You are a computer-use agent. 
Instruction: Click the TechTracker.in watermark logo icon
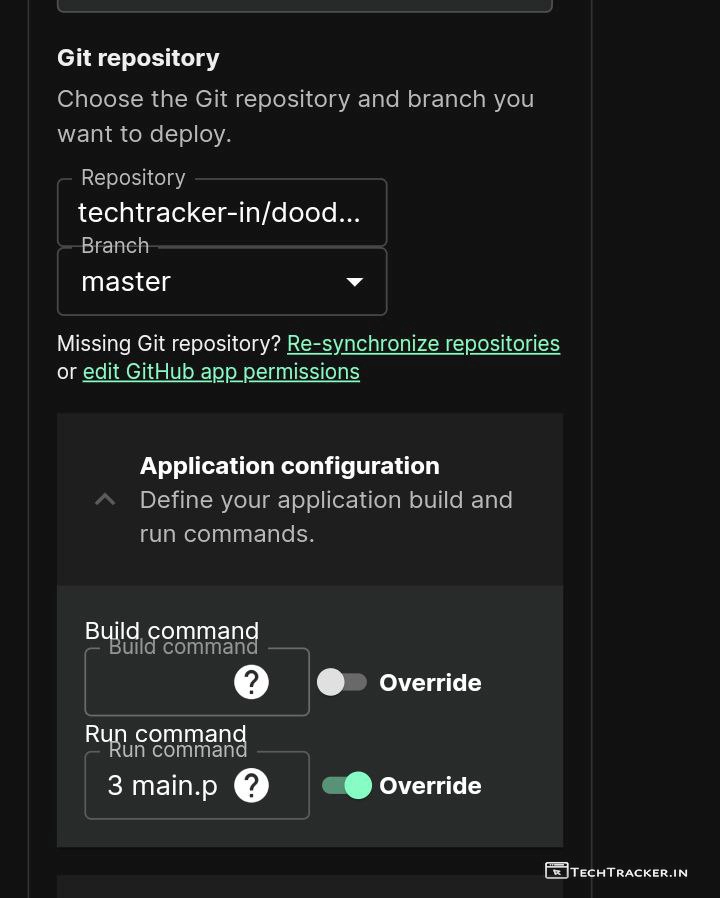click(556, 871)
